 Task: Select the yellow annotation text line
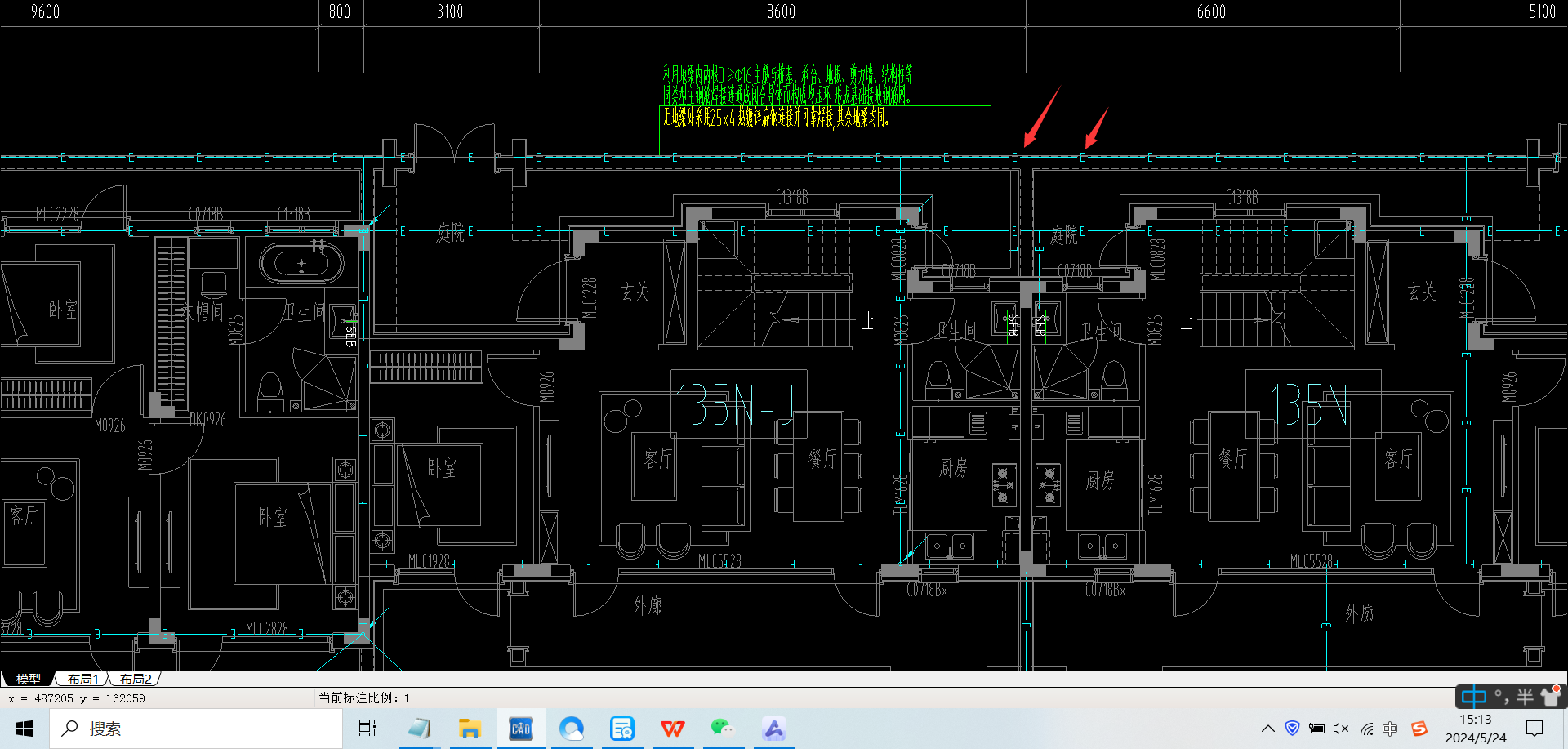coord(775,118)
